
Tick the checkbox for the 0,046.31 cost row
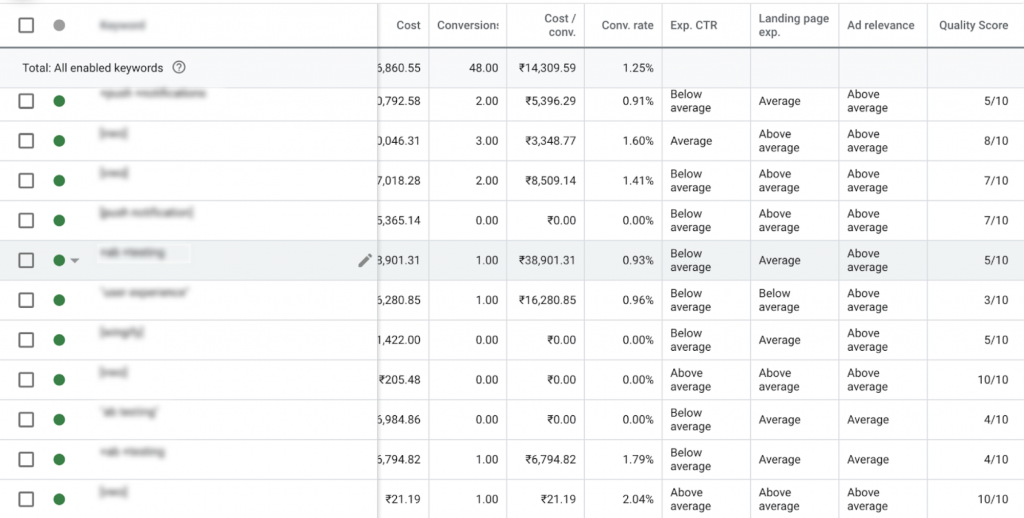[26, 141]
